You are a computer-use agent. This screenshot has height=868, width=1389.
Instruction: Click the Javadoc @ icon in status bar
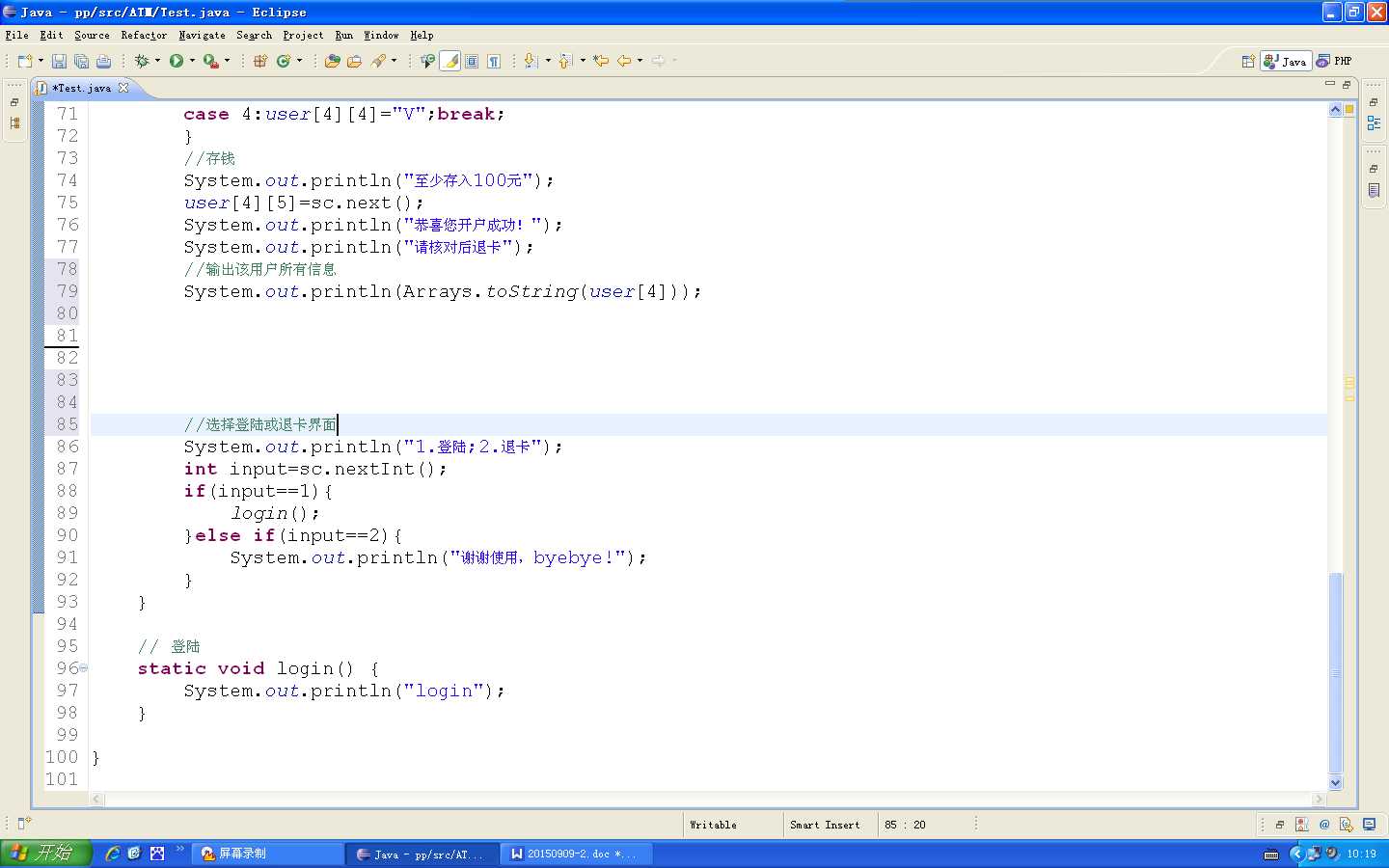pos(1324,825)
